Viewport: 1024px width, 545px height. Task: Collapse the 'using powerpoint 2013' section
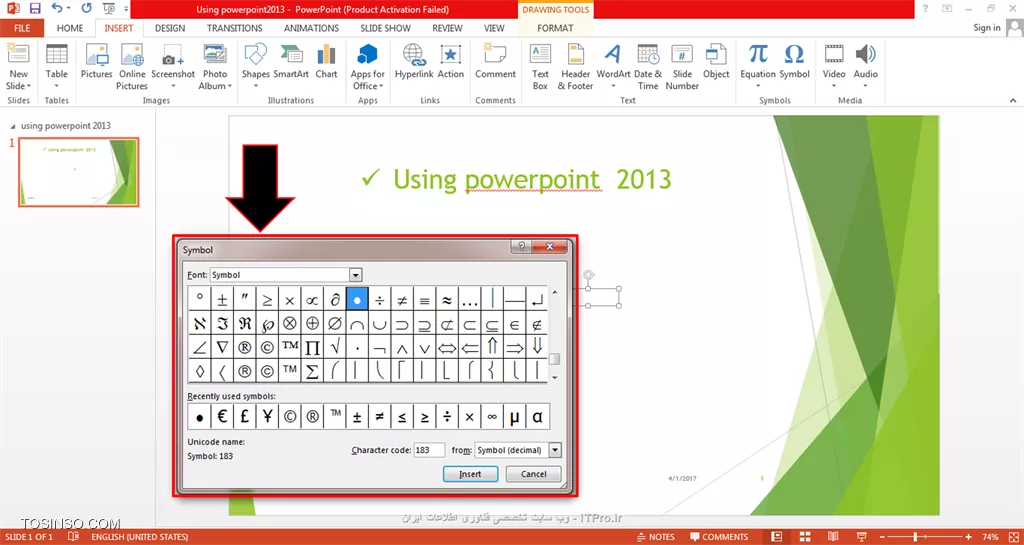point(14,126)
